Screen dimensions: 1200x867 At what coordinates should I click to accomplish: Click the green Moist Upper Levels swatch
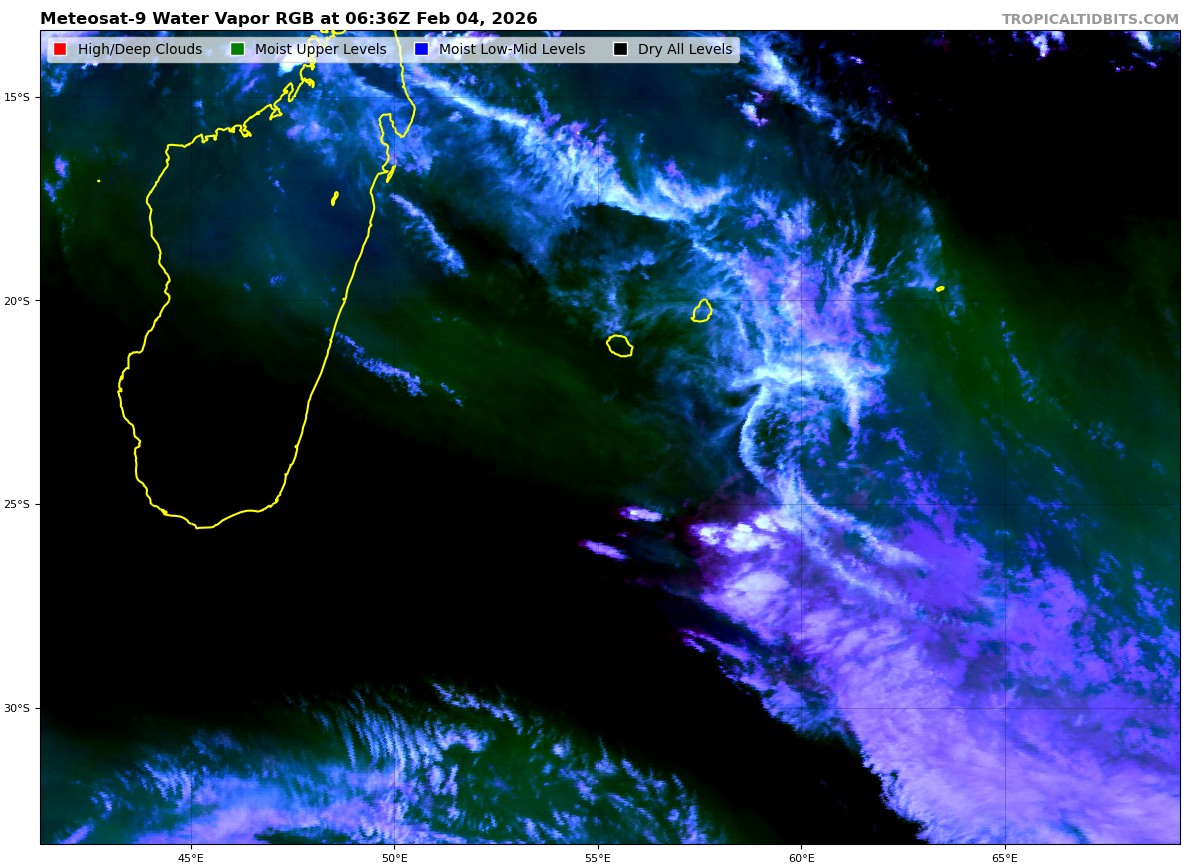click(237, 49)
